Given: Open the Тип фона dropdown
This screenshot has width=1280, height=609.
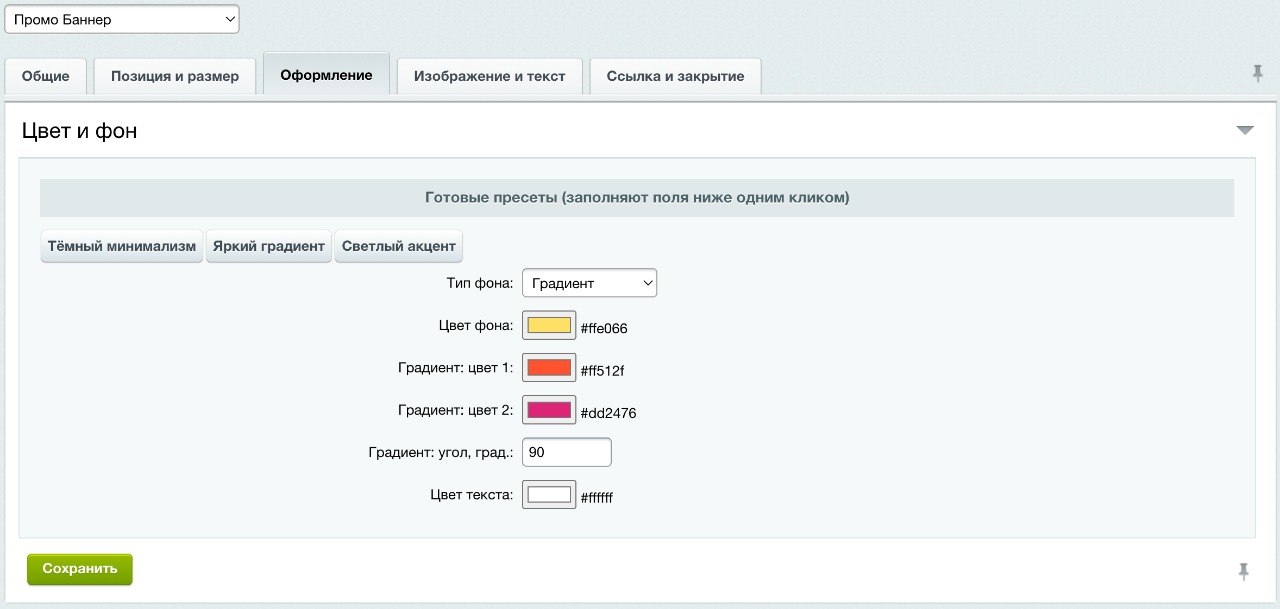Looking at the screenshot, I should pos(590,283).
